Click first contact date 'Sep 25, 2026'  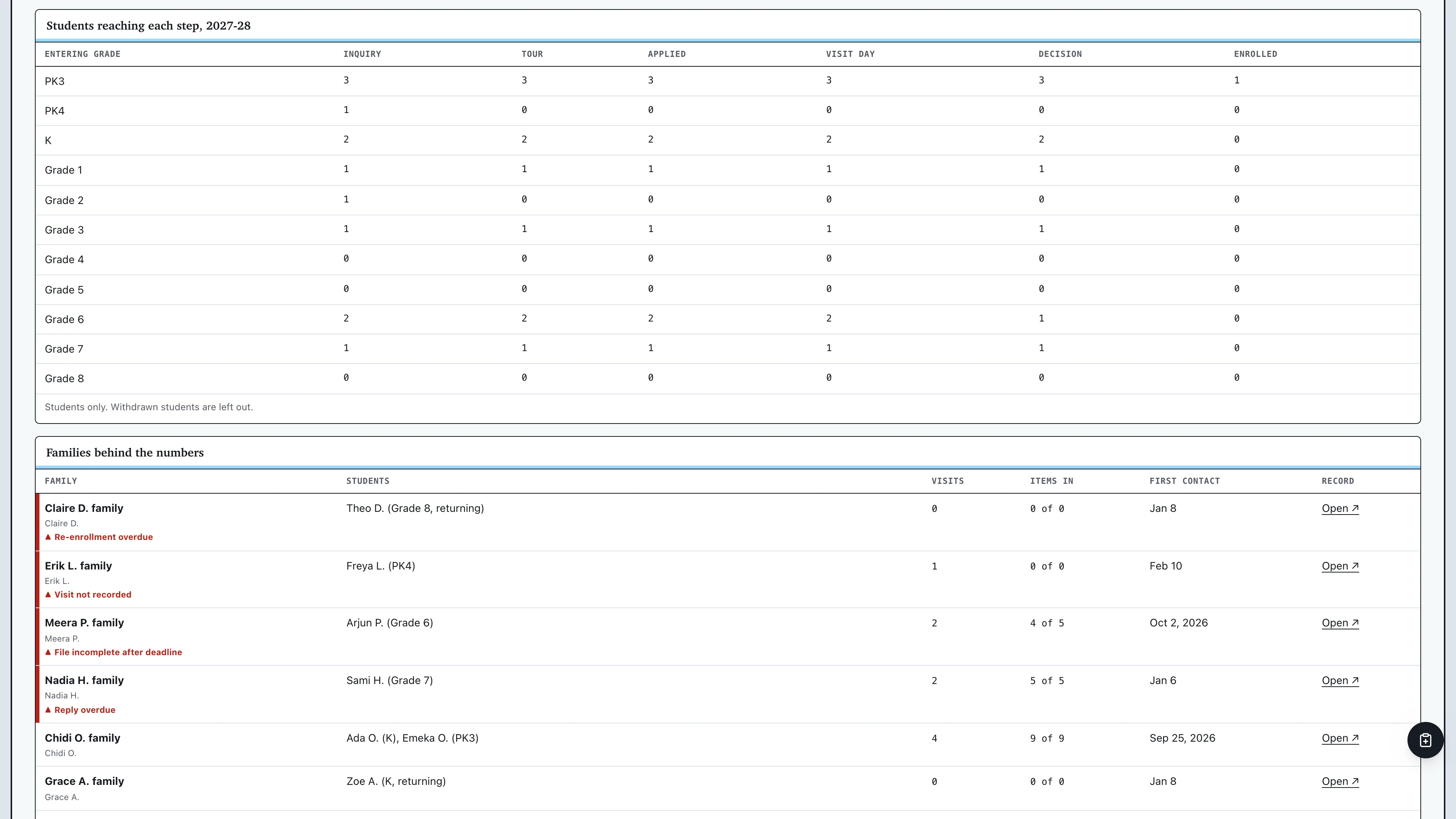[1182, 738]
